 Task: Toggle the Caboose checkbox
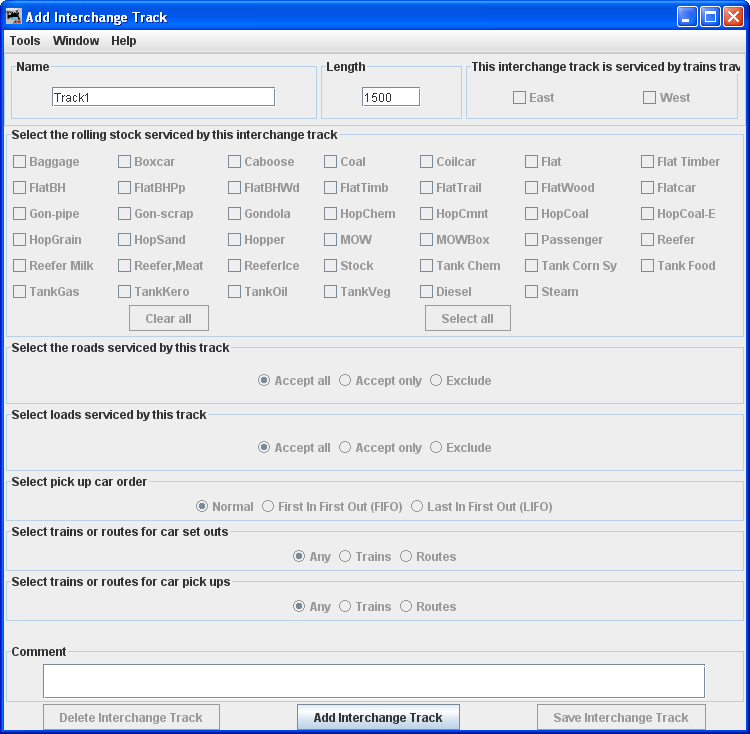(x=235, y=162)
